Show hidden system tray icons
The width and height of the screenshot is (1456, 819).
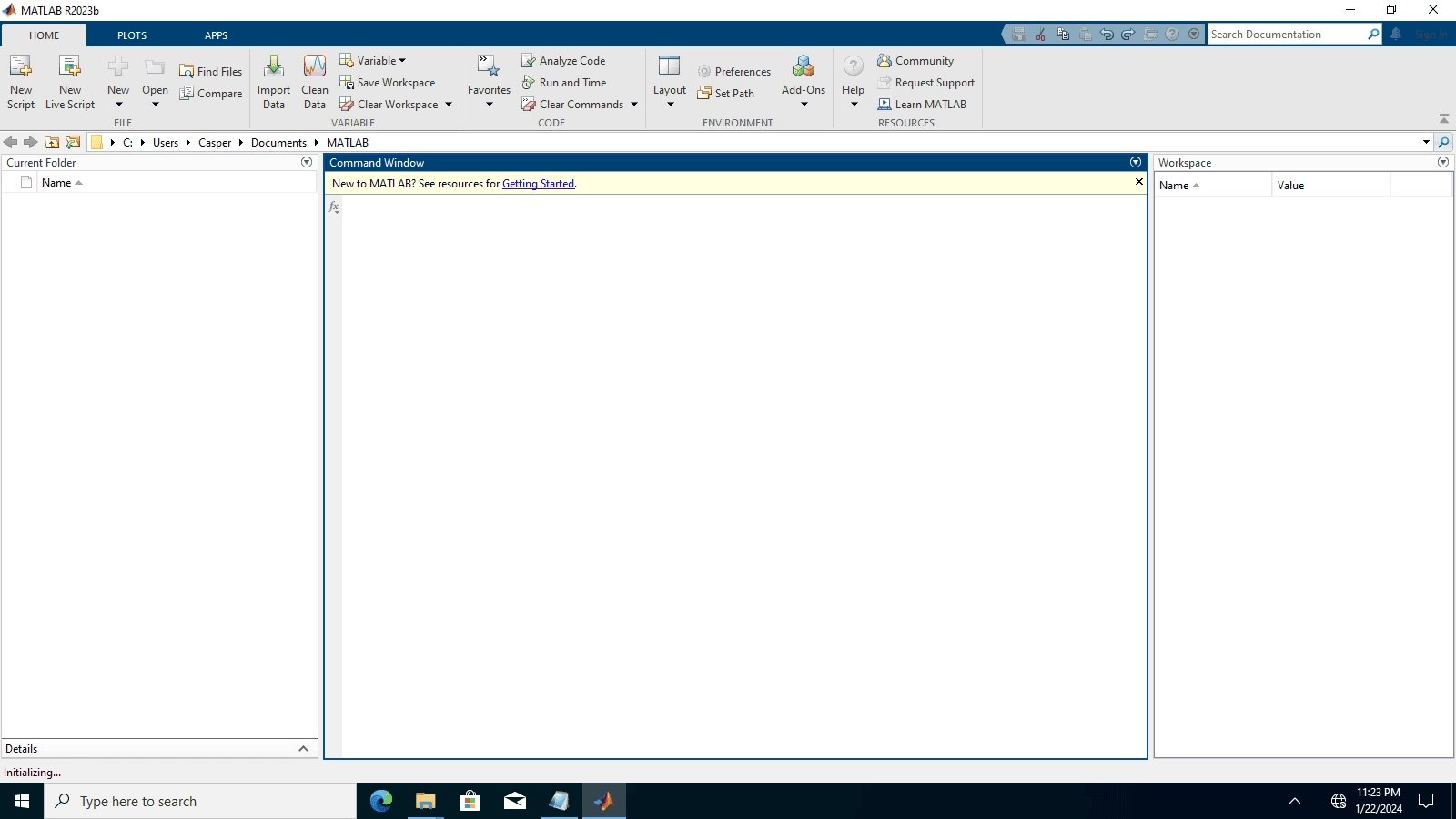[x=1295, y=801]
